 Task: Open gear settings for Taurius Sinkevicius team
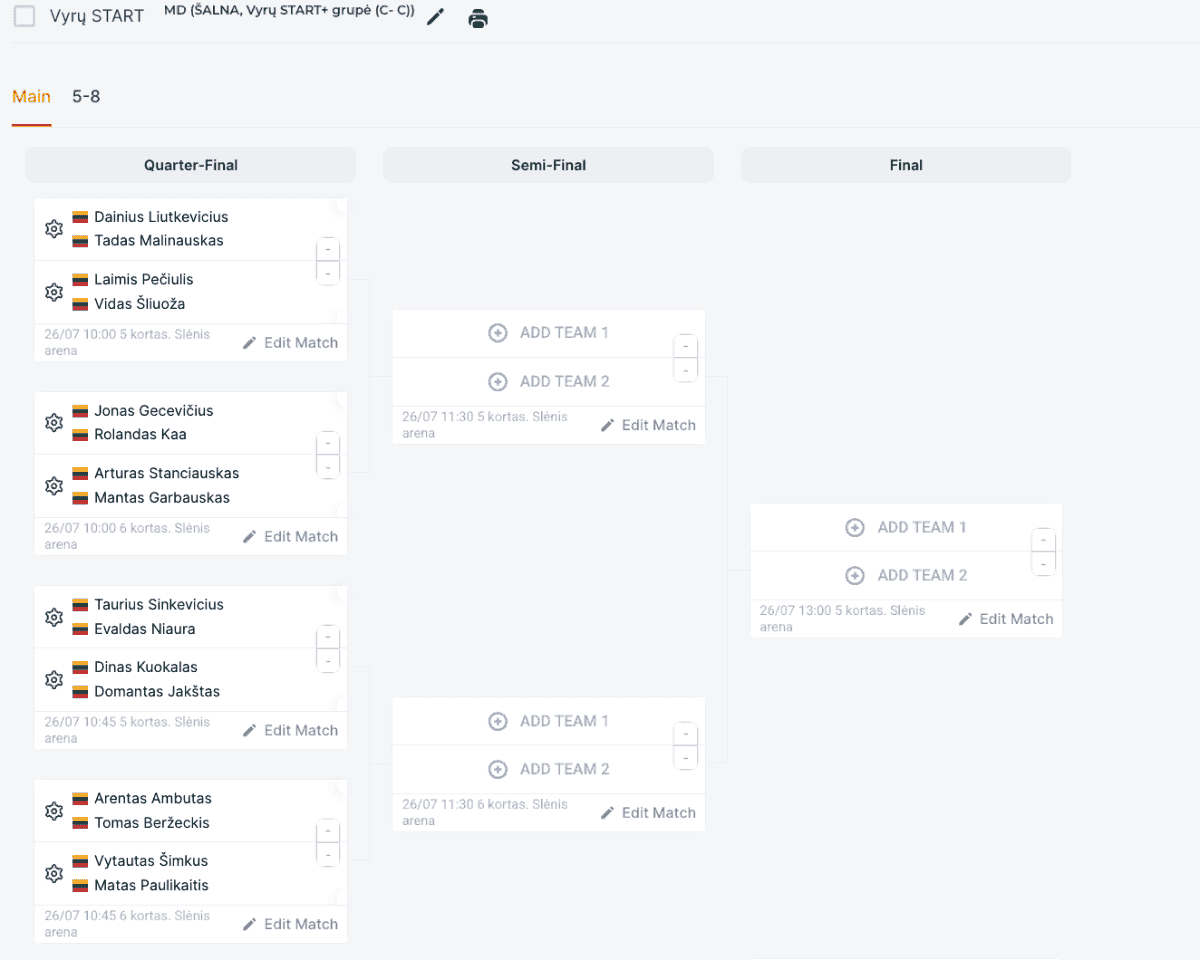coord(54,617)
